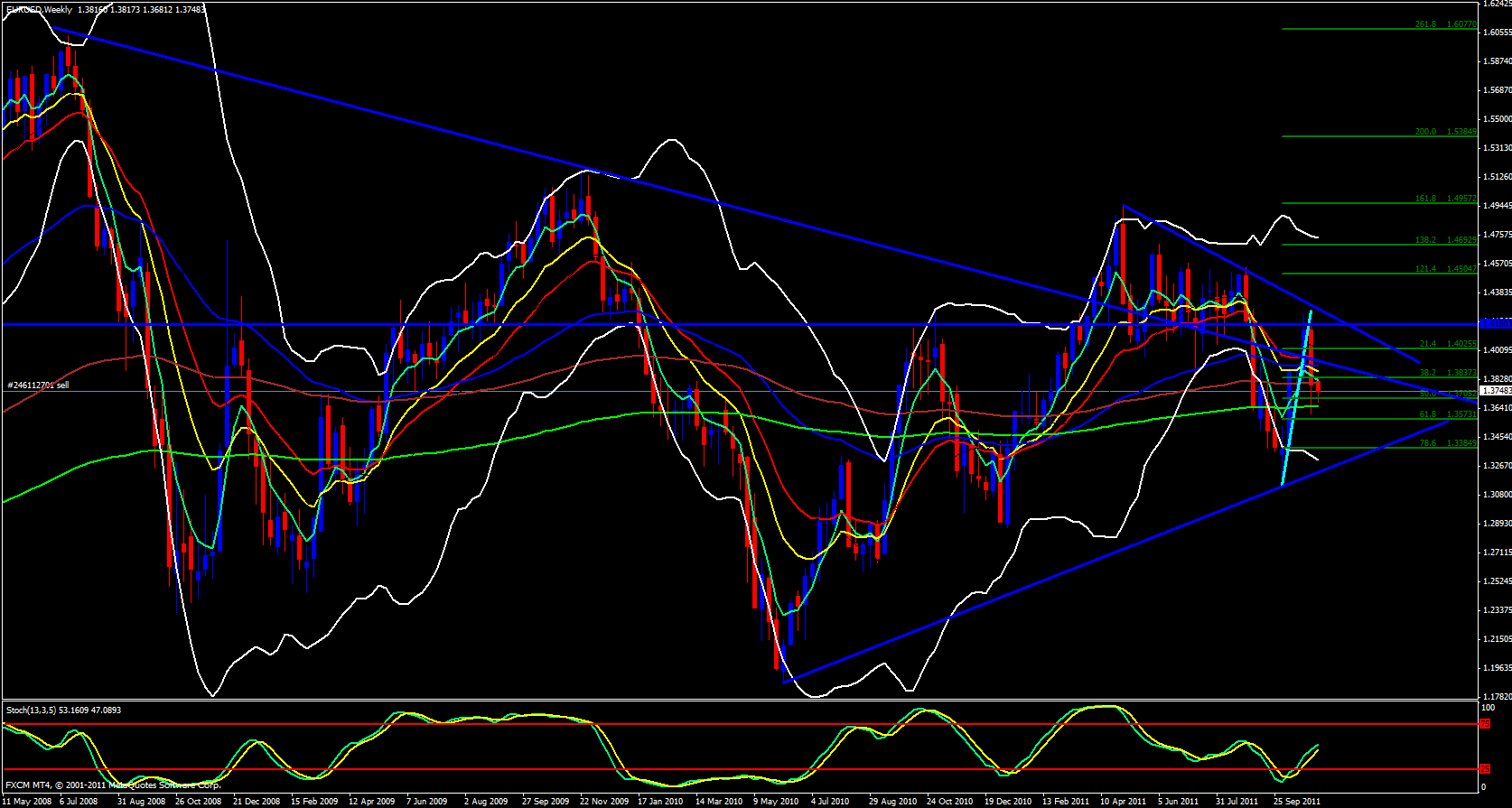Click the 4 Jul 2010 date label
The height and width of the screenshot is (808, 1512).
click(x=830, y=802)
